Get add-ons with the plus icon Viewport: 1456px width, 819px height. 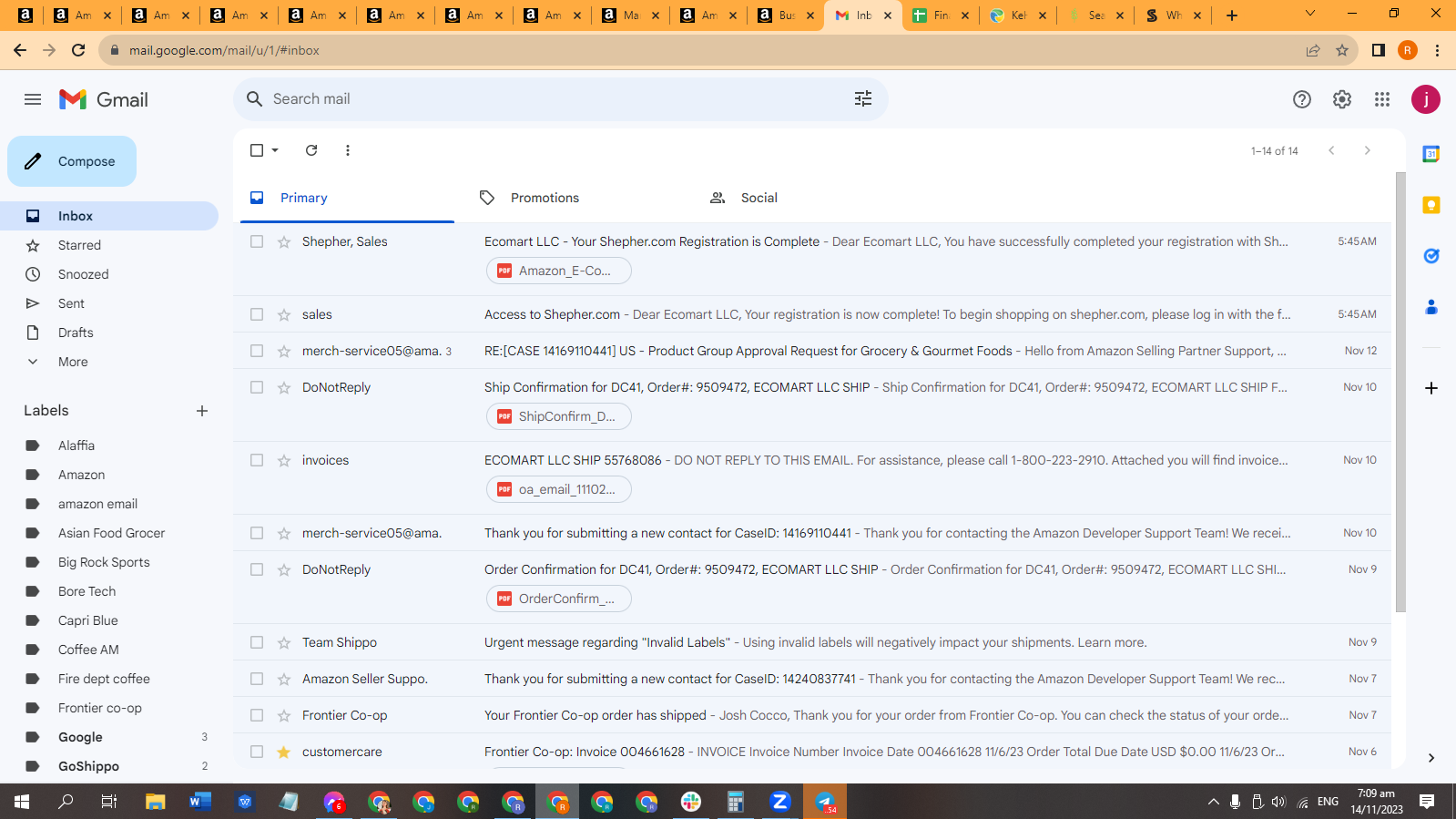tap(1431, 388)
